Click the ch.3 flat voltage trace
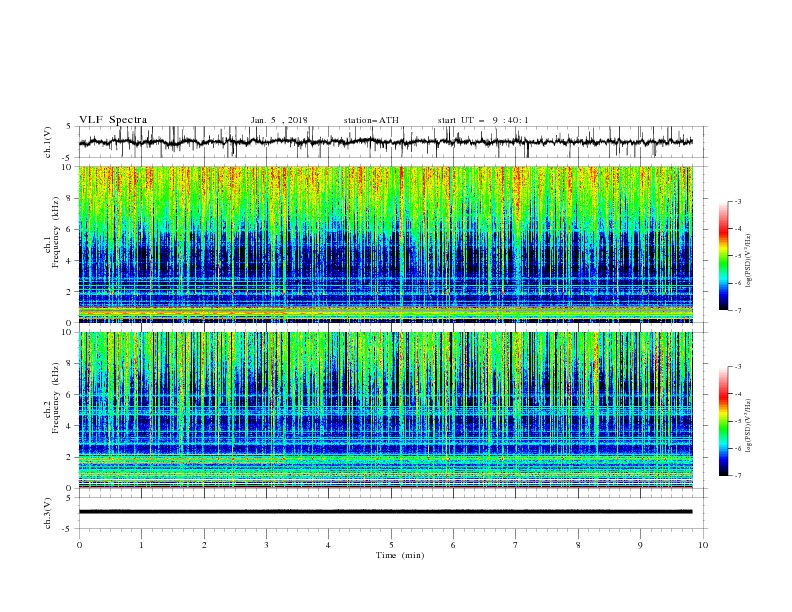Viewport: 792px width, 612px height. [x=386, y=512]
